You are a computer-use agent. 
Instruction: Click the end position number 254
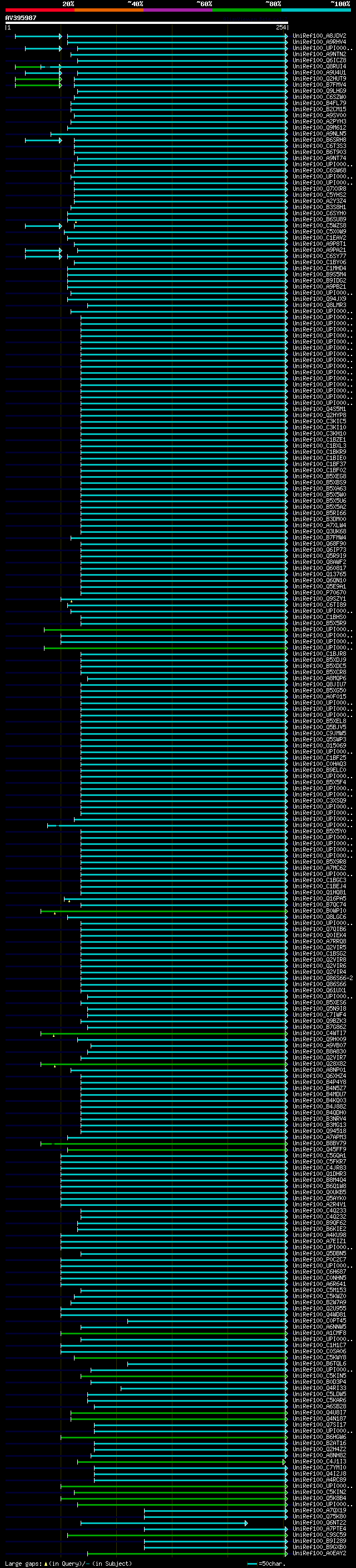pyautogui.click(x=280, y=27)
